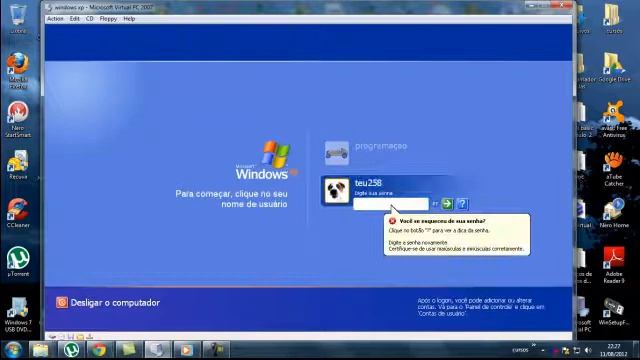Click the teu258 user name
640x360 pixels.
point(368,183)
